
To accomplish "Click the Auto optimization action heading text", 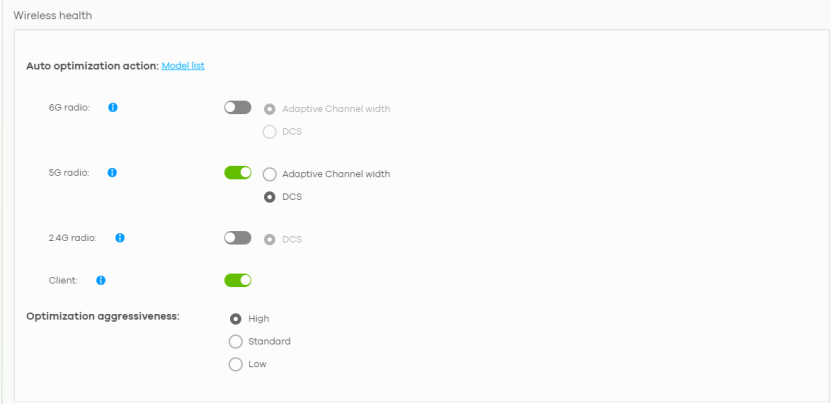I will tap(93, 66).
